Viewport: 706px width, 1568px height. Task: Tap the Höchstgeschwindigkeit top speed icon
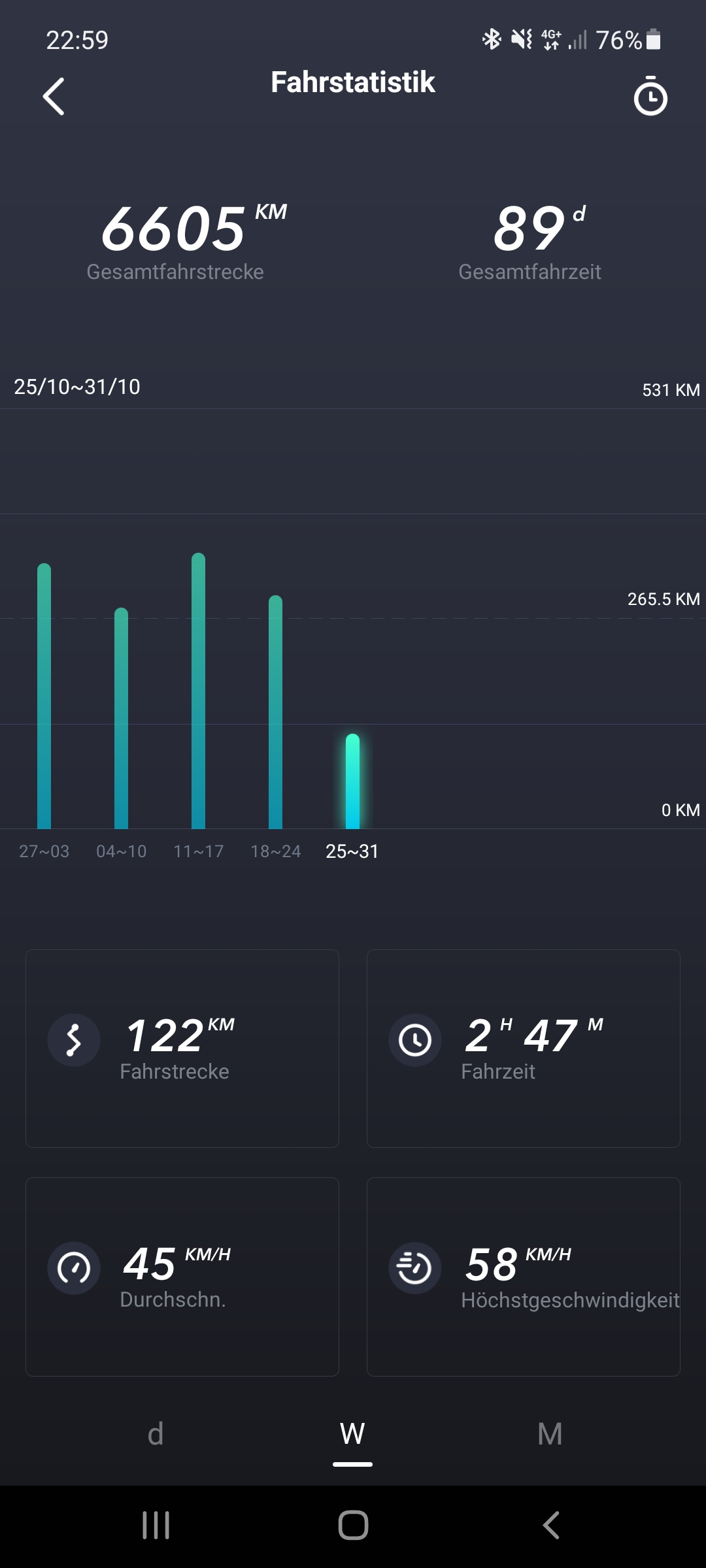(x=415, y=1268)
